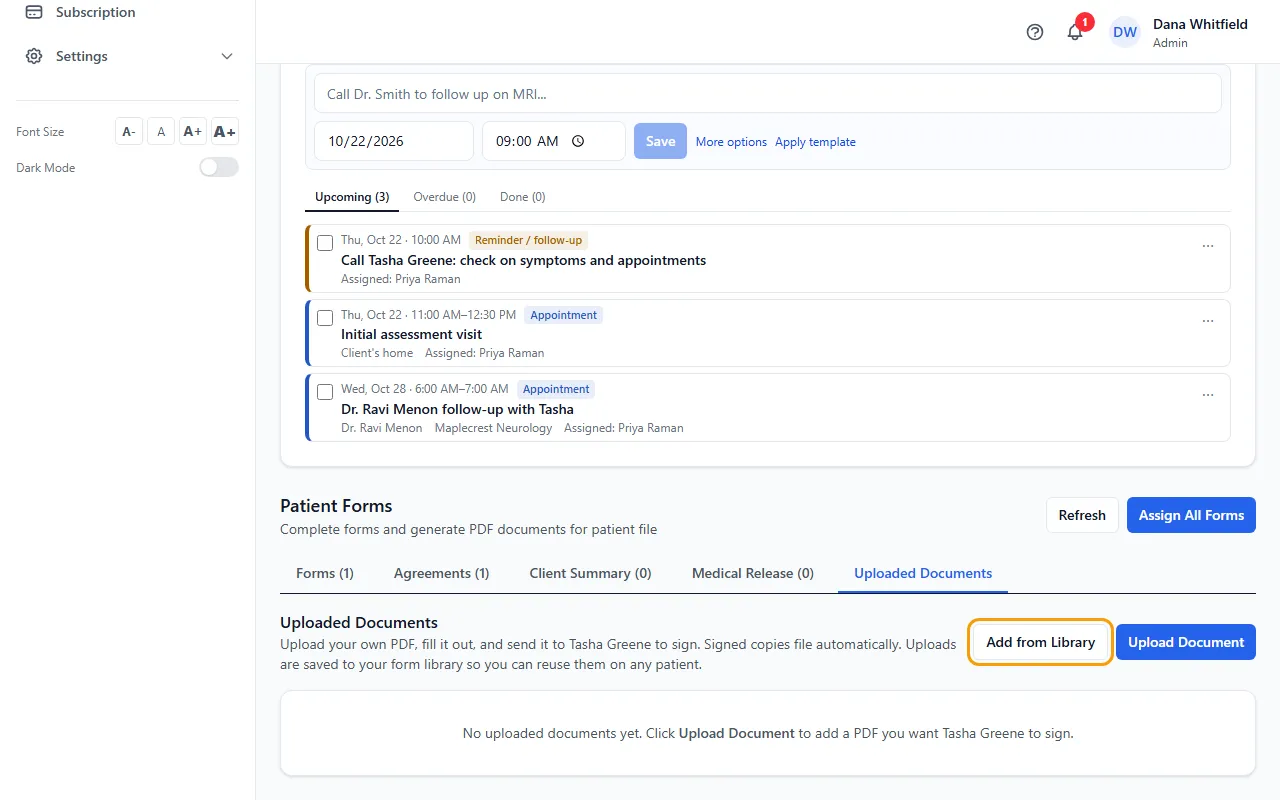Toggle the Dark Mode switch
This screenshot has height=800, width=1280.
219,167
